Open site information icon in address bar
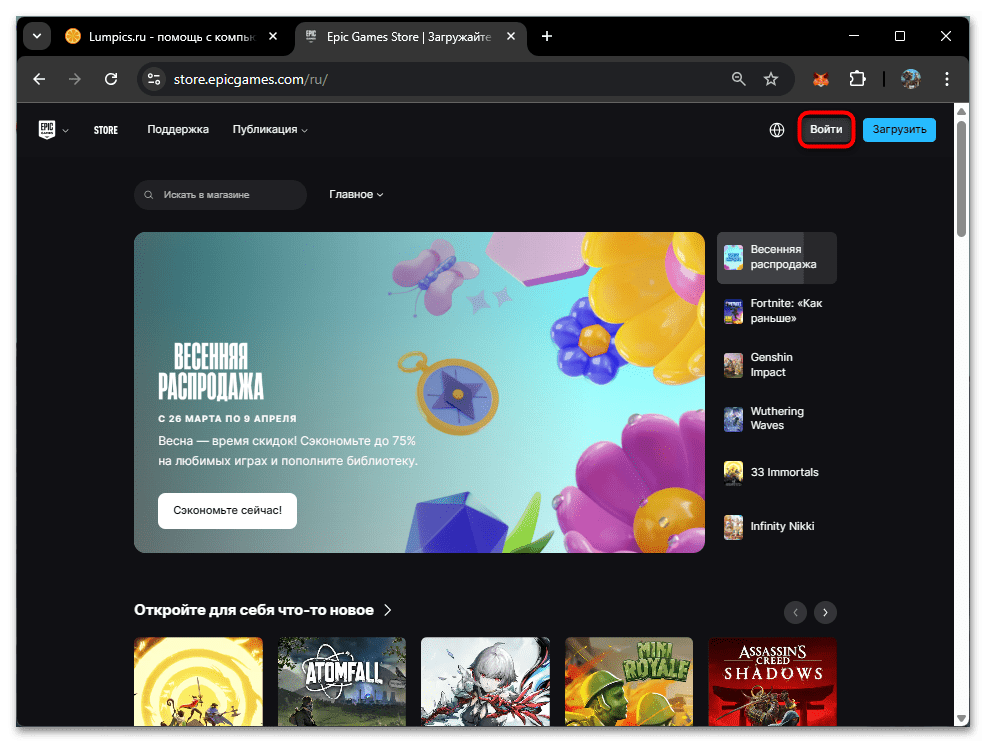Image resolution: width=986 pixels, height=743 pixels. pyautogui.click(x=154, y=79)
